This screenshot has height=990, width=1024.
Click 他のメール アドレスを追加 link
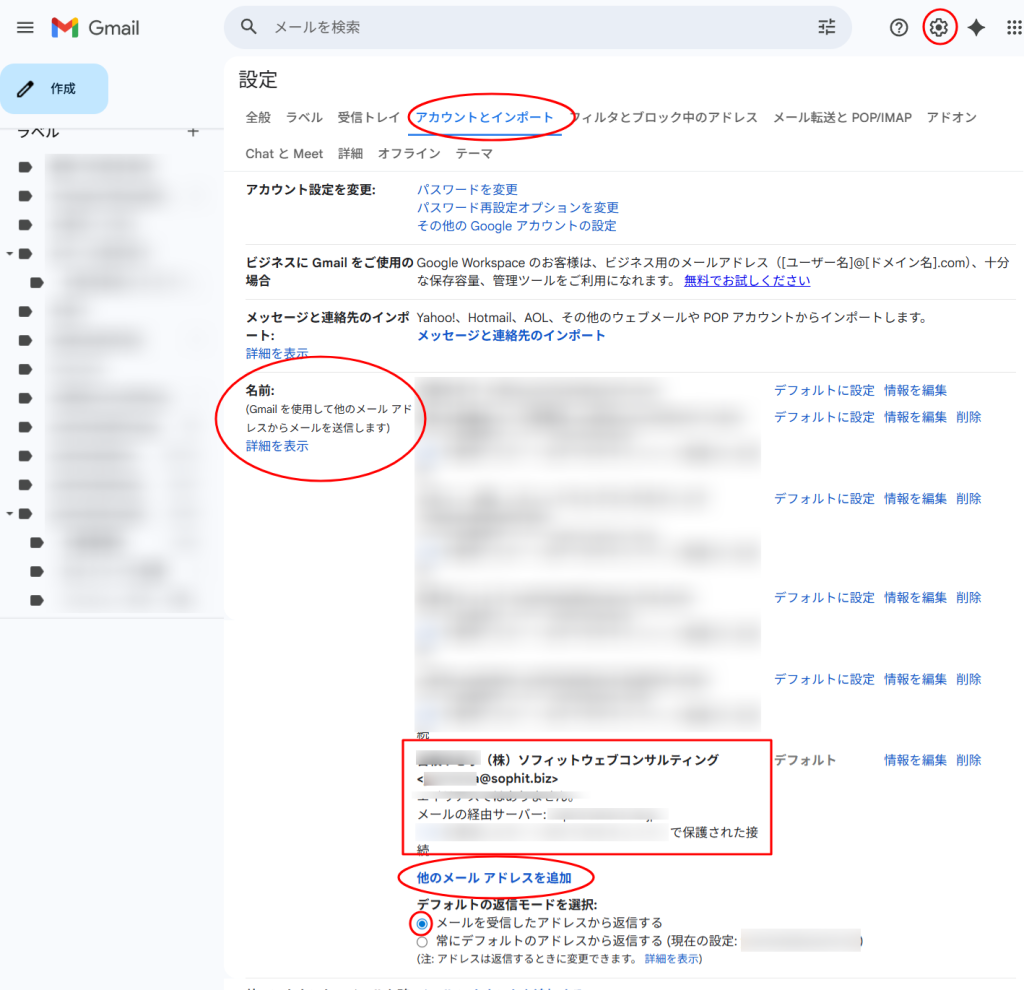tap(494, 878)
